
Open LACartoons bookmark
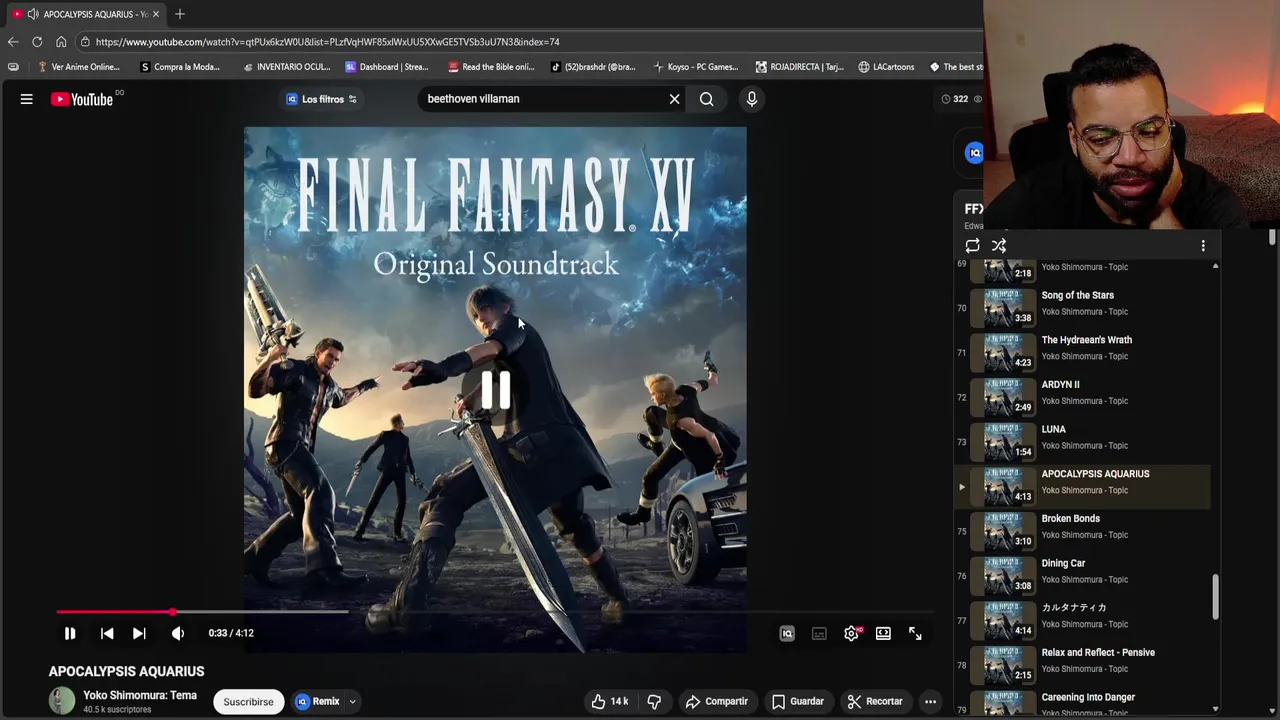tap(886, 67)
